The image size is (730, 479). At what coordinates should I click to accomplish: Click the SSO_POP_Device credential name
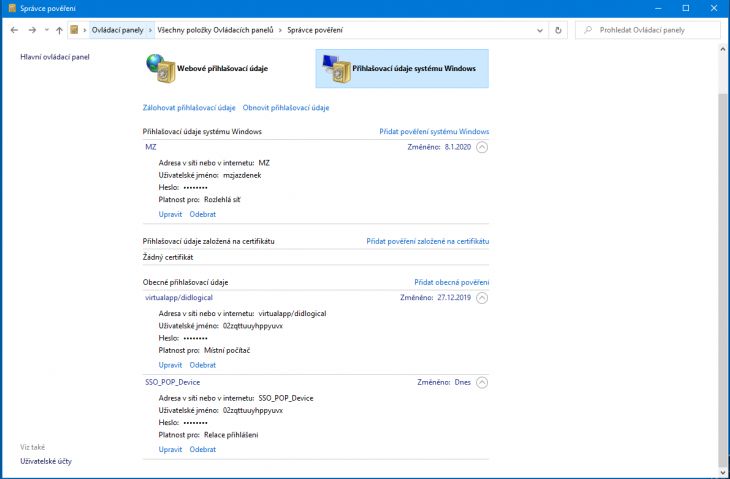click(172, 382)
